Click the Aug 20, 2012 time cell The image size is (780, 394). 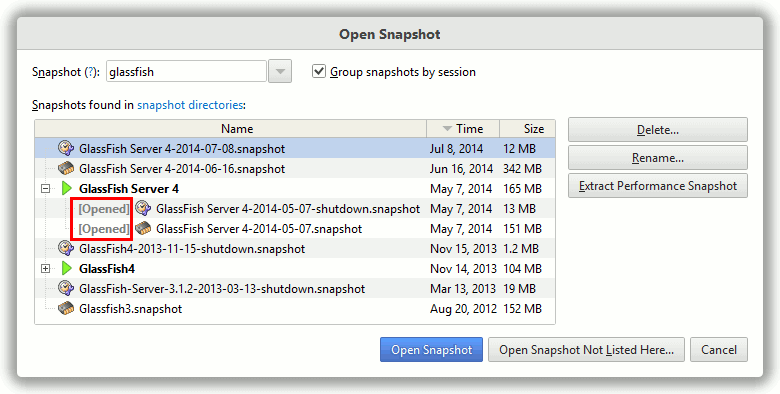(x=463, y=309)
